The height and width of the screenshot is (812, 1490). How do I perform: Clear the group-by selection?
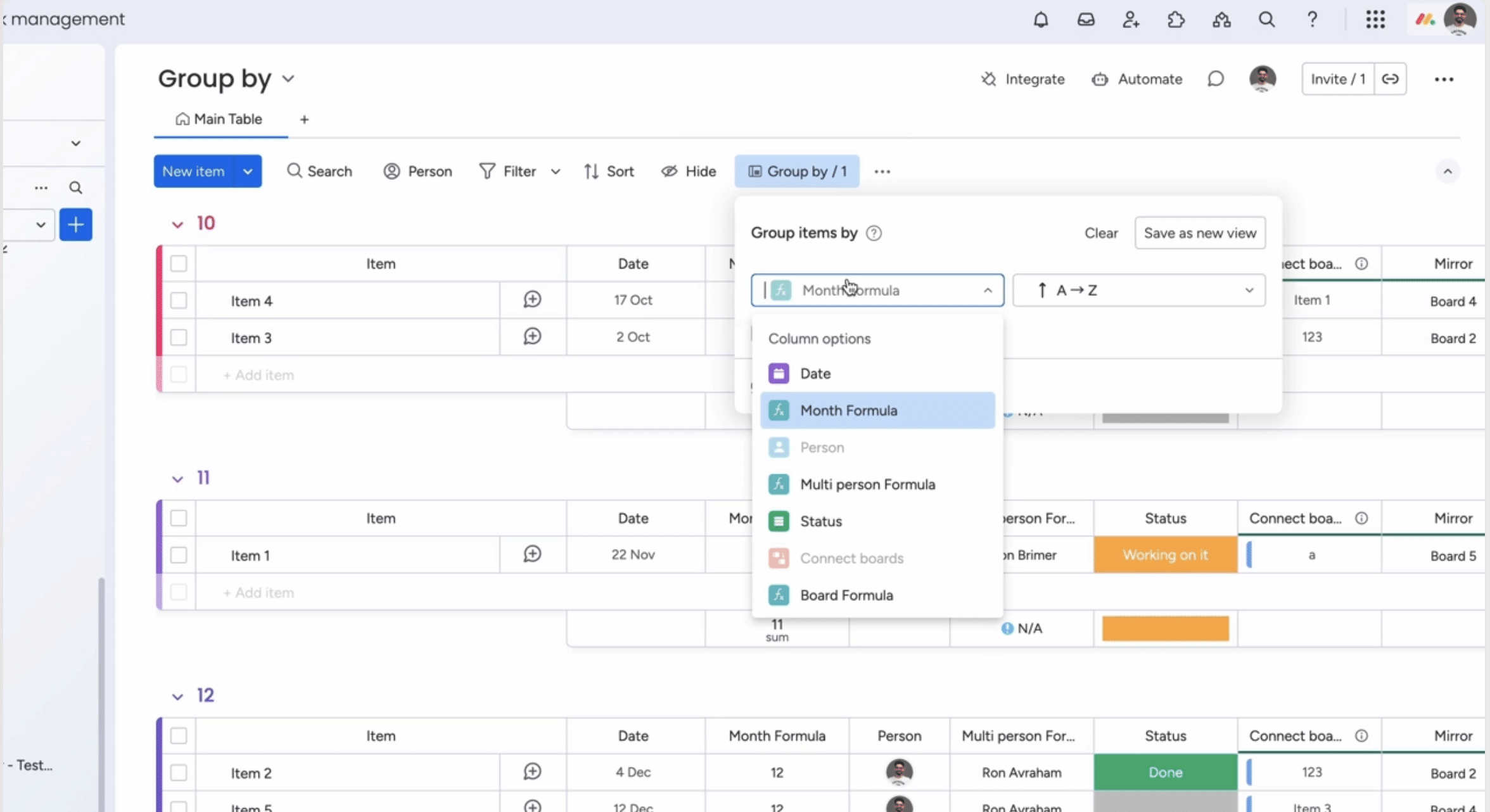click(1100, 233)
